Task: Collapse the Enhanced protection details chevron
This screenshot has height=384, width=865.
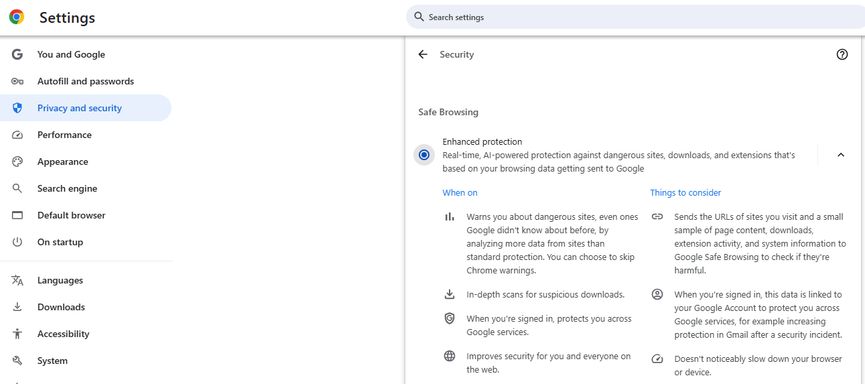Action: pos(841,155)
